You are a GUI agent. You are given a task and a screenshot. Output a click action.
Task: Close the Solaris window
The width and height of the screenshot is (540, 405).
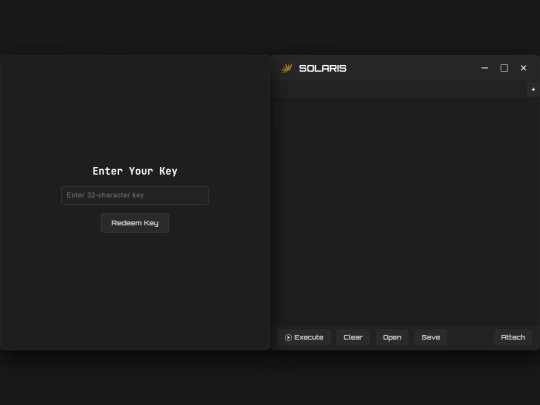click(x=523, y=68)
